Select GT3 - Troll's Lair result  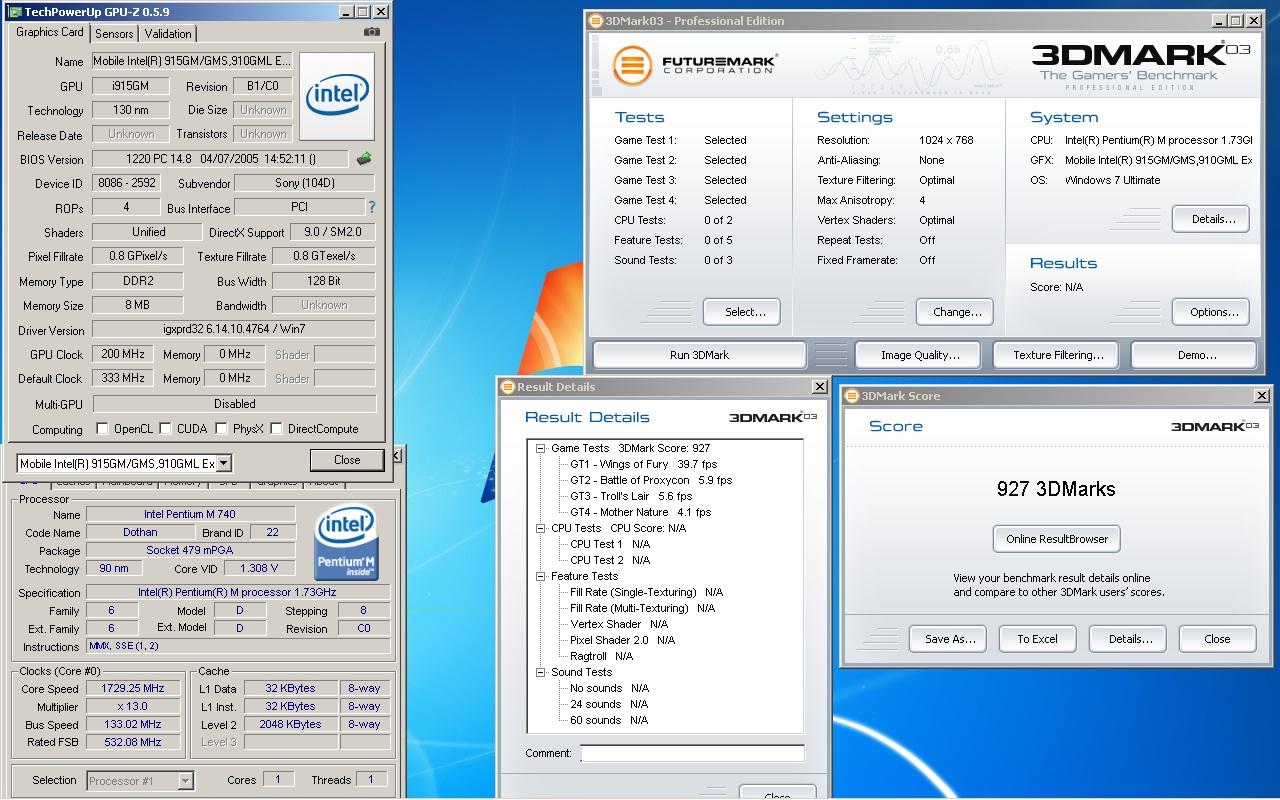pyautogui.click(x=631, y=497)
